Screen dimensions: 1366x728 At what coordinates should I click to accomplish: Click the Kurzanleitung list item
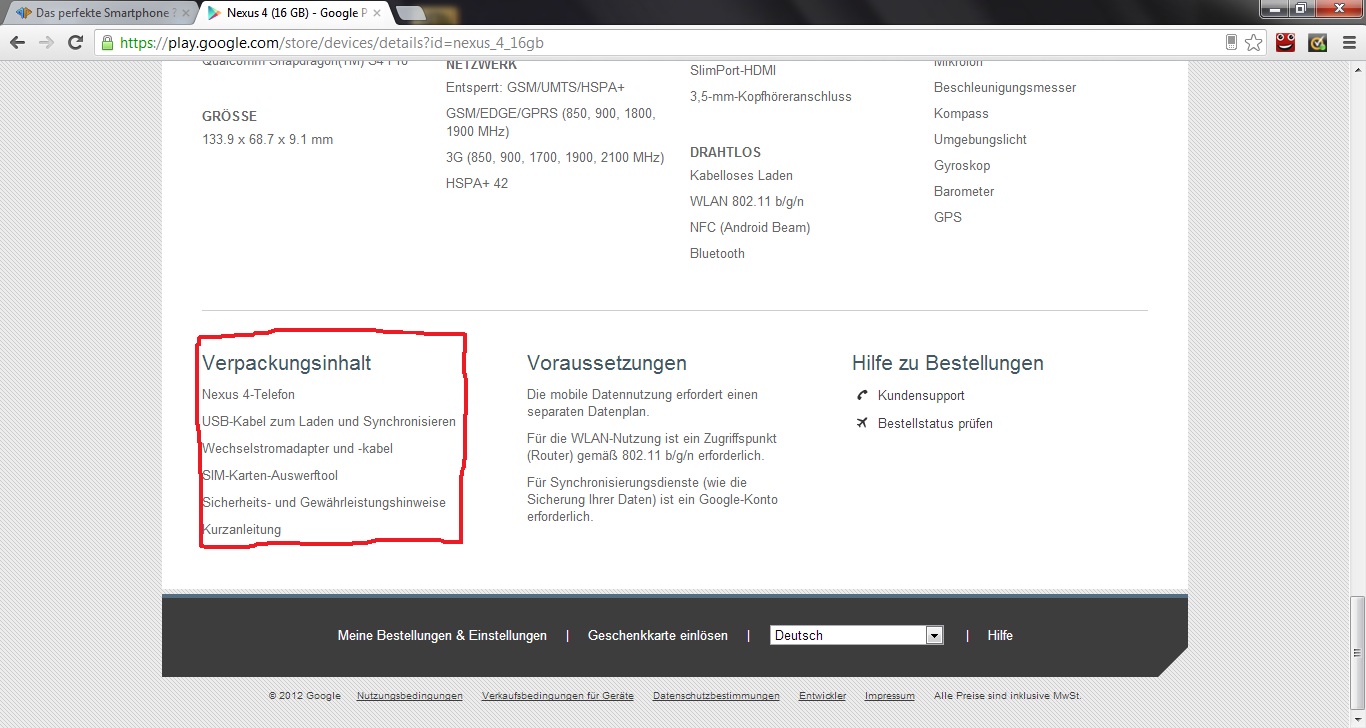click(242, 530)
